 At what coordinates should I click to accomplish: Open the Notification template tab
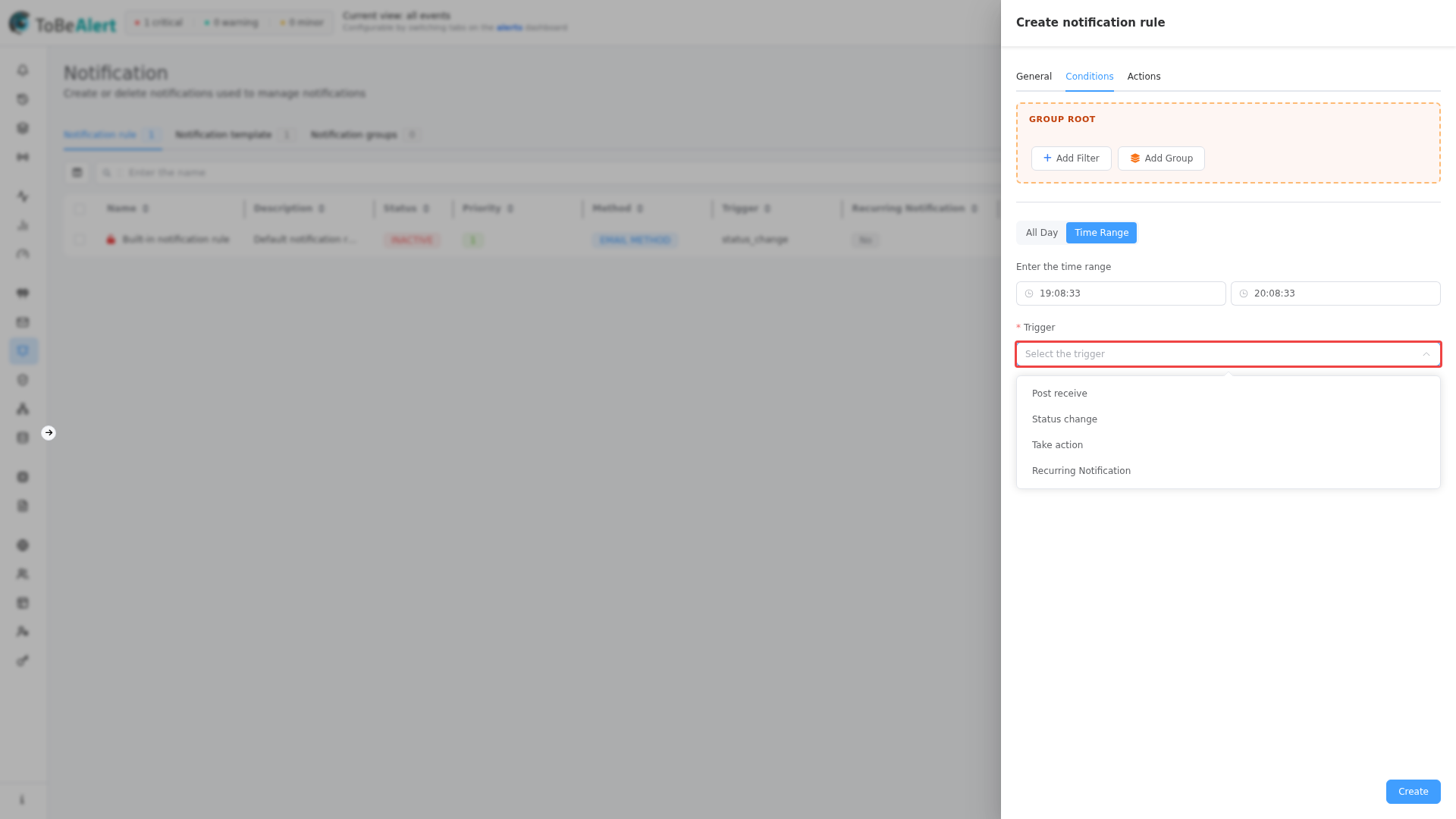[234, 135]
